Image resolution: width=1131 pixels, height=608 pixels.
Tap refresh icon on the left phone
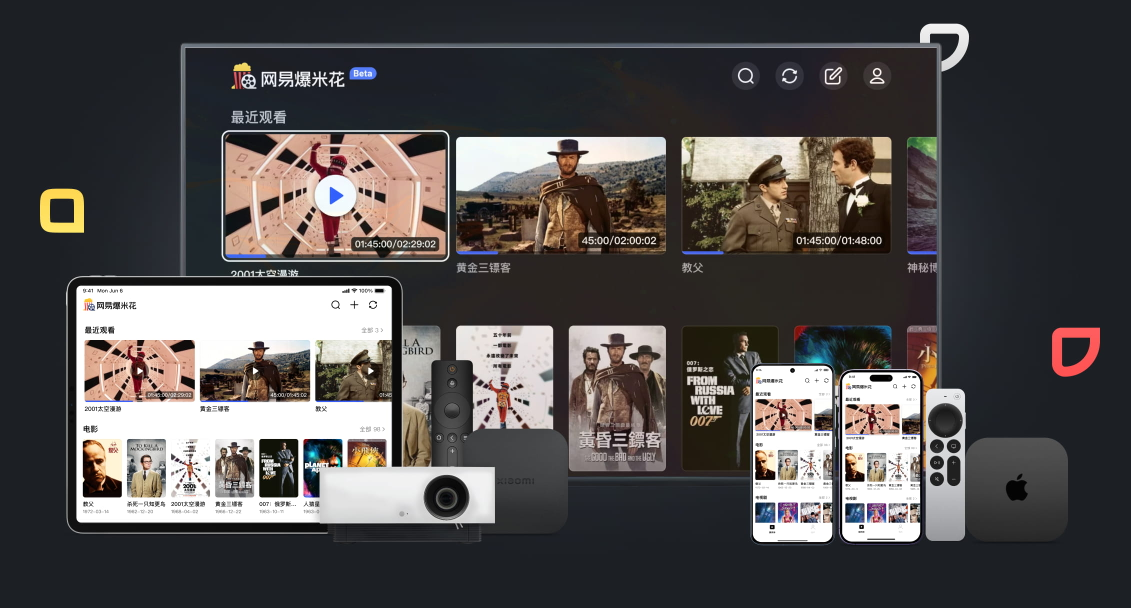point(827,381)
